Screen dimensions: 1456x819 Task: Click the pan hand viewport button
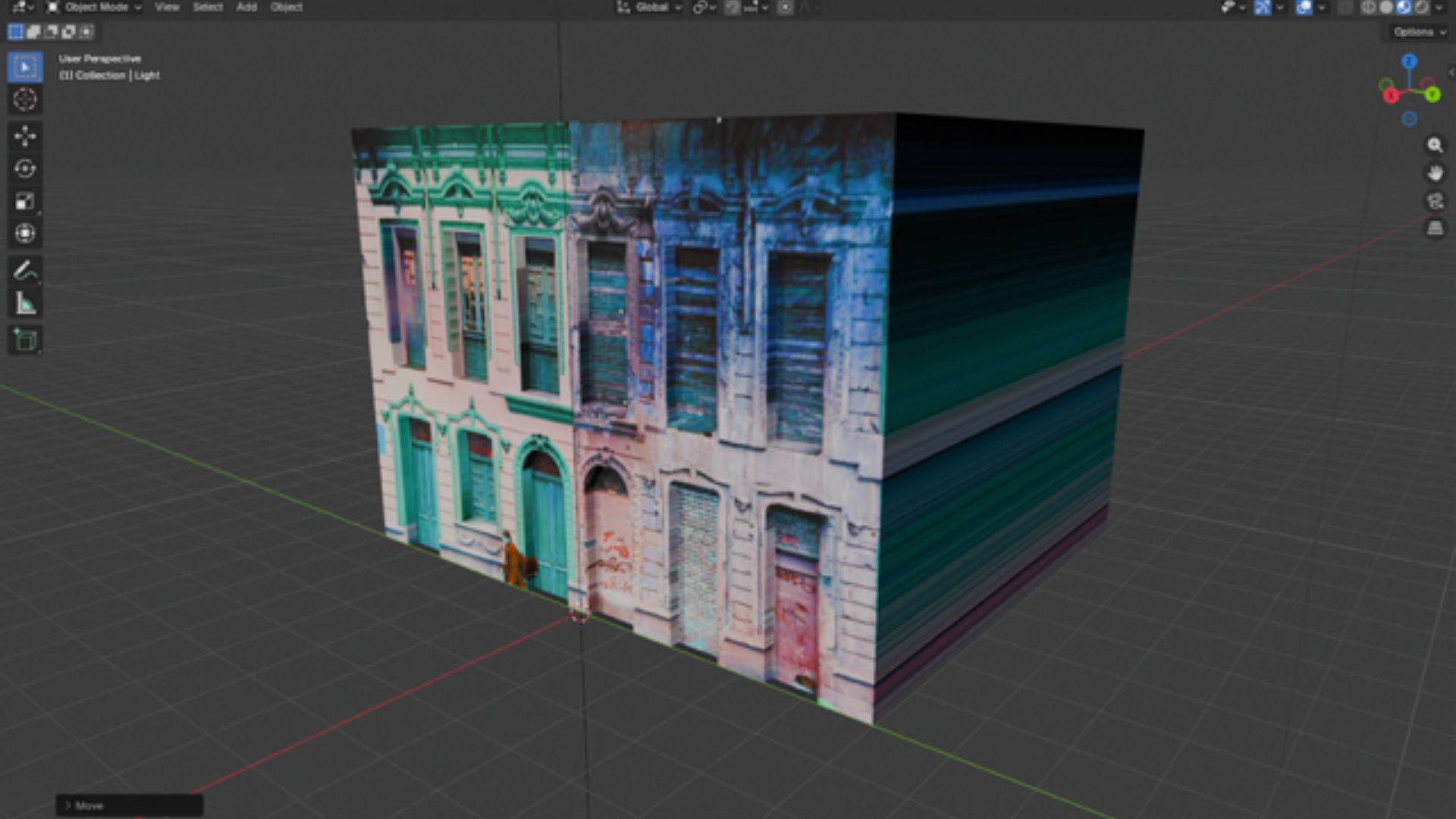click(1435, 173)
